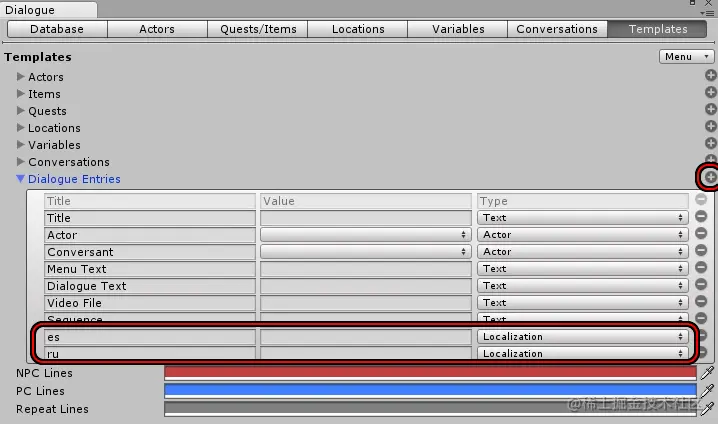Edit the Menu Text field name box
The height and width of the screenshot is (427, 718).
[x=150, y=269]
